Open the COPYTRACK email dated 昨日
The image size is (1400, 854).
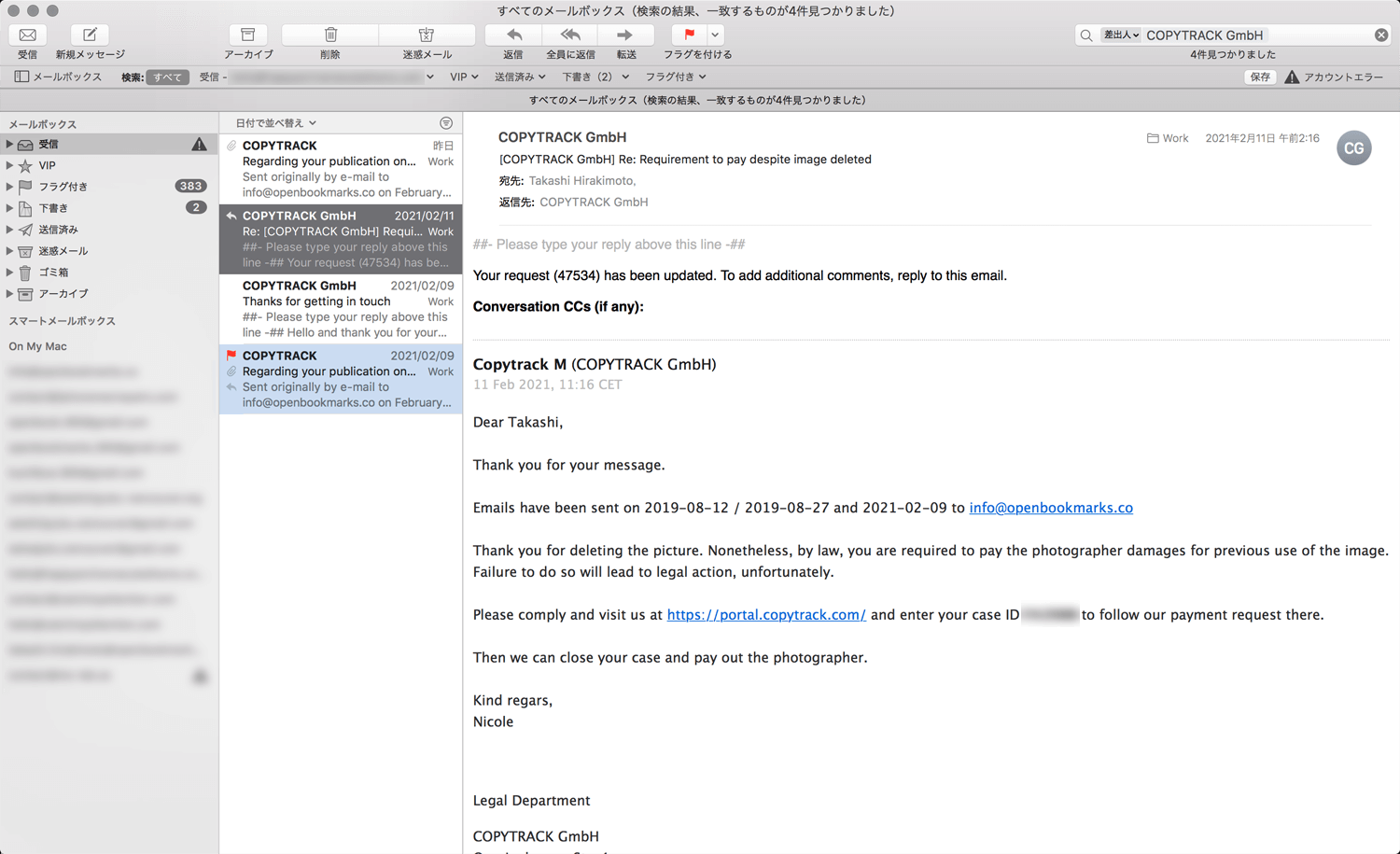[x=341, y=169]
